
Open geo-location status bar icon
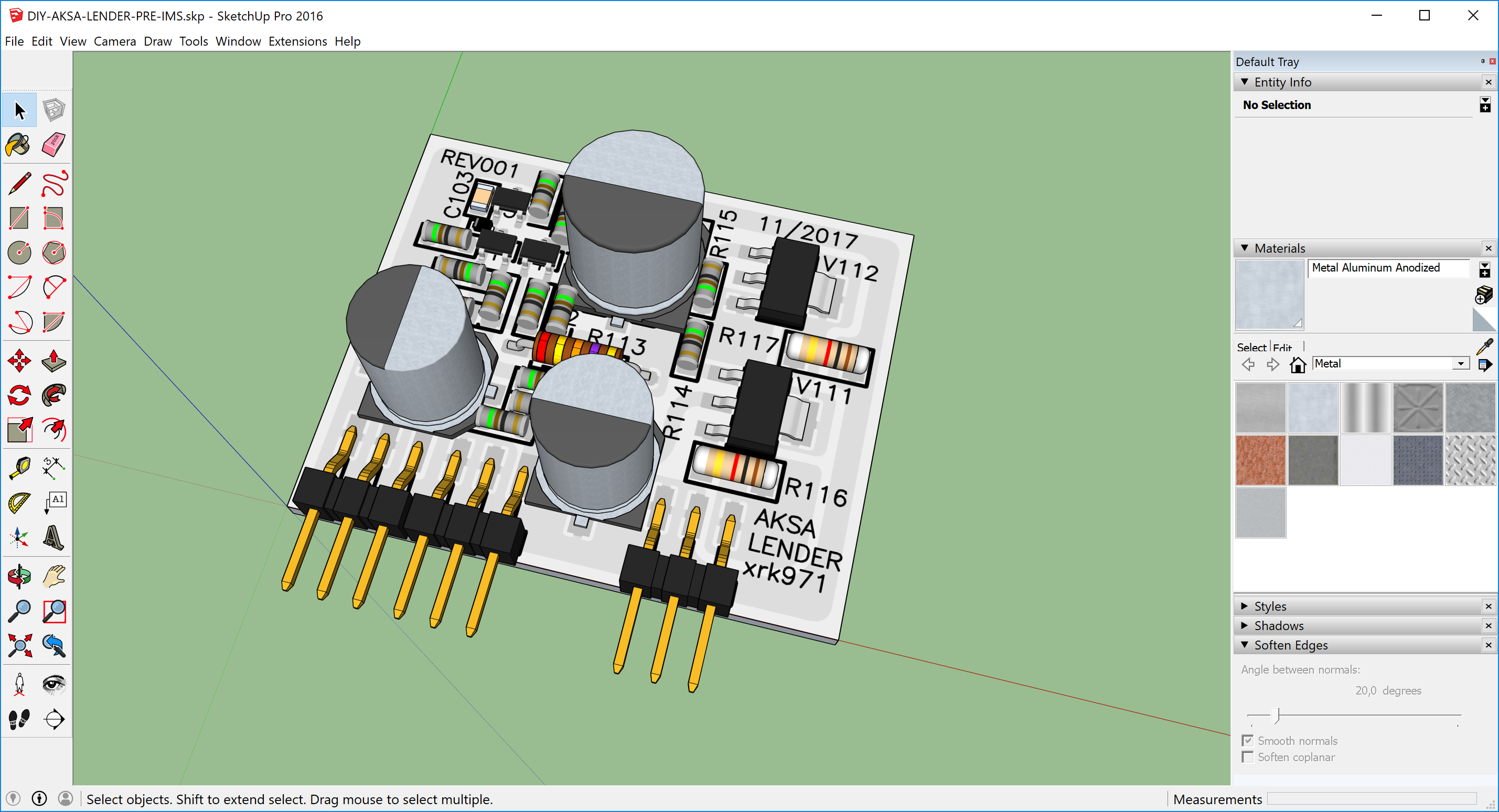pyautogui.click(x=13, y=798)
